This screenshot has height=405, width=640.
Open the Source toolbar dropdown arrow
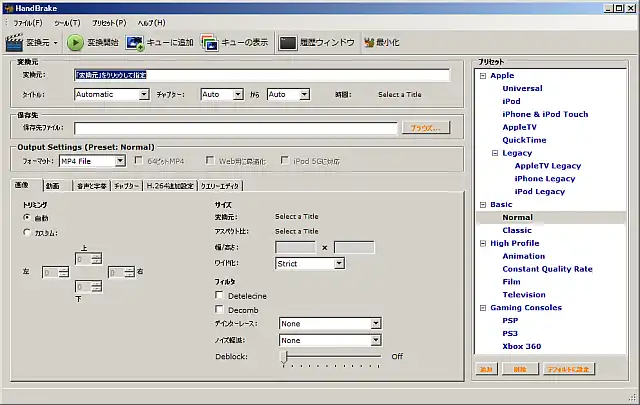click(x=56, y=43)
